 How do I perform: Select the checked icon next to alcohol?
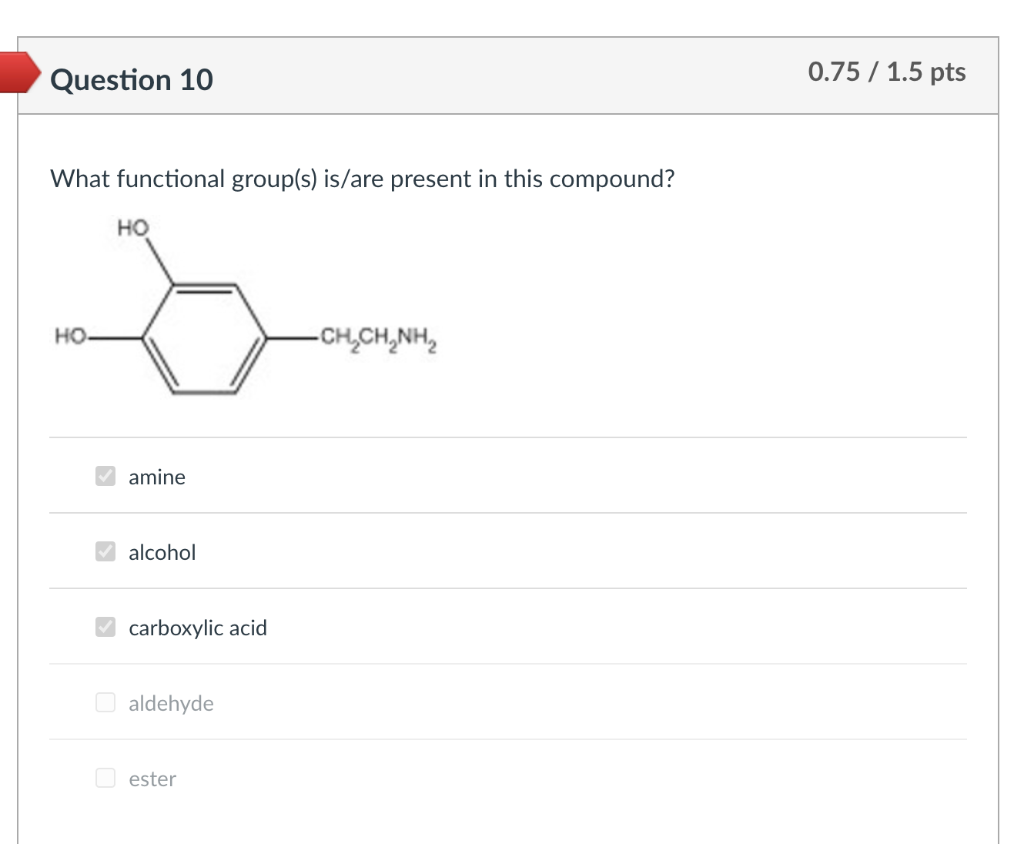[x=104, y=552]
